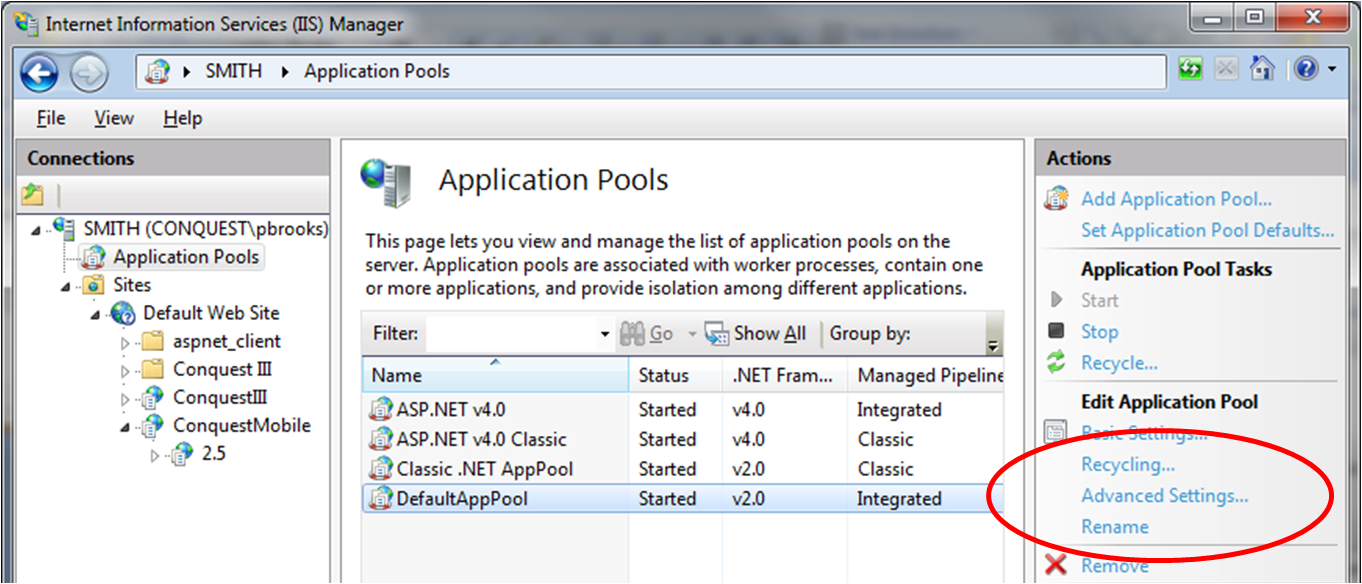Click the DefaultAppPool row icon
This screenshot has height=584, width=1362.
(381, 498)
